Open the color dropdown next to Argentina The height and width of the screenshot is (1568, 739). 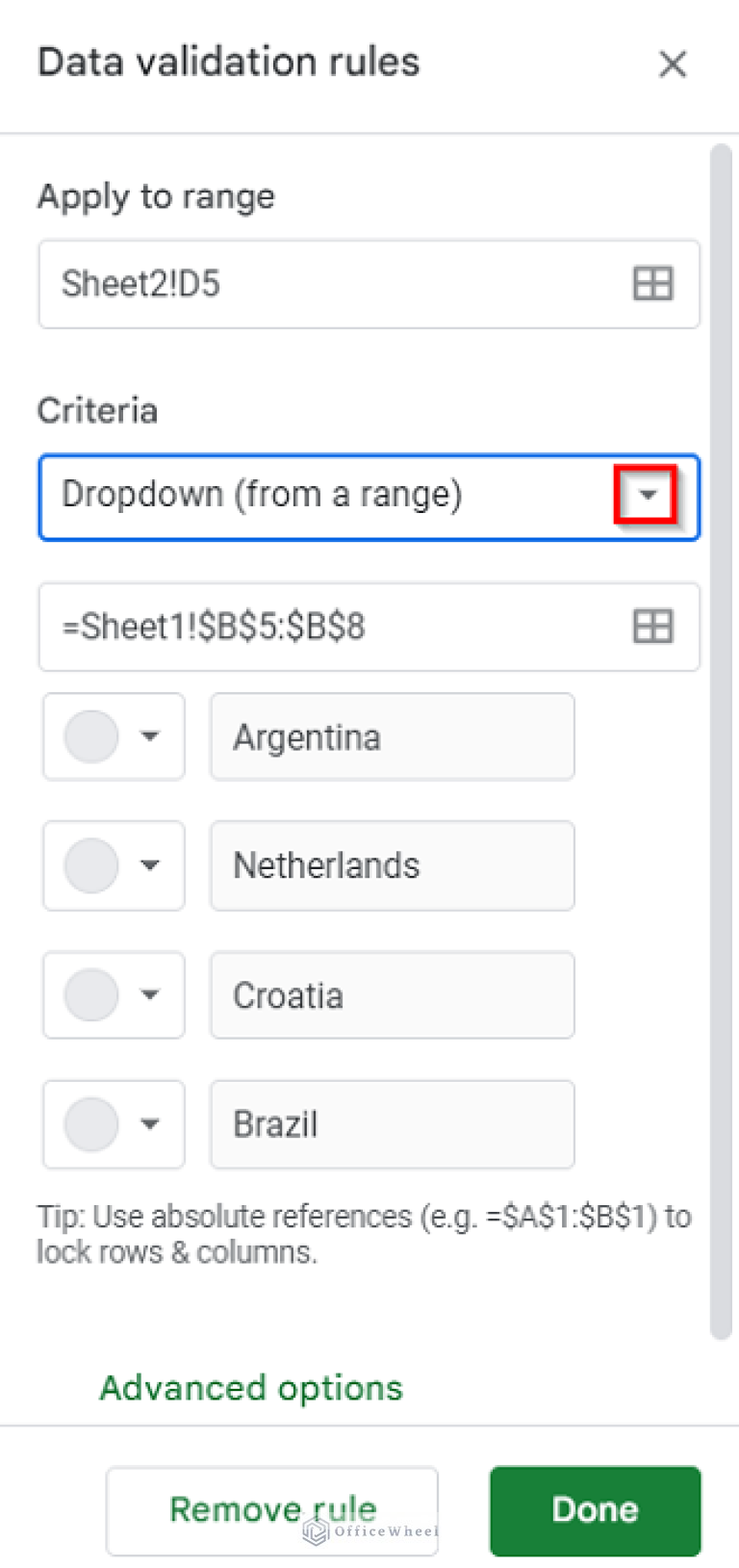coord(150,736)
